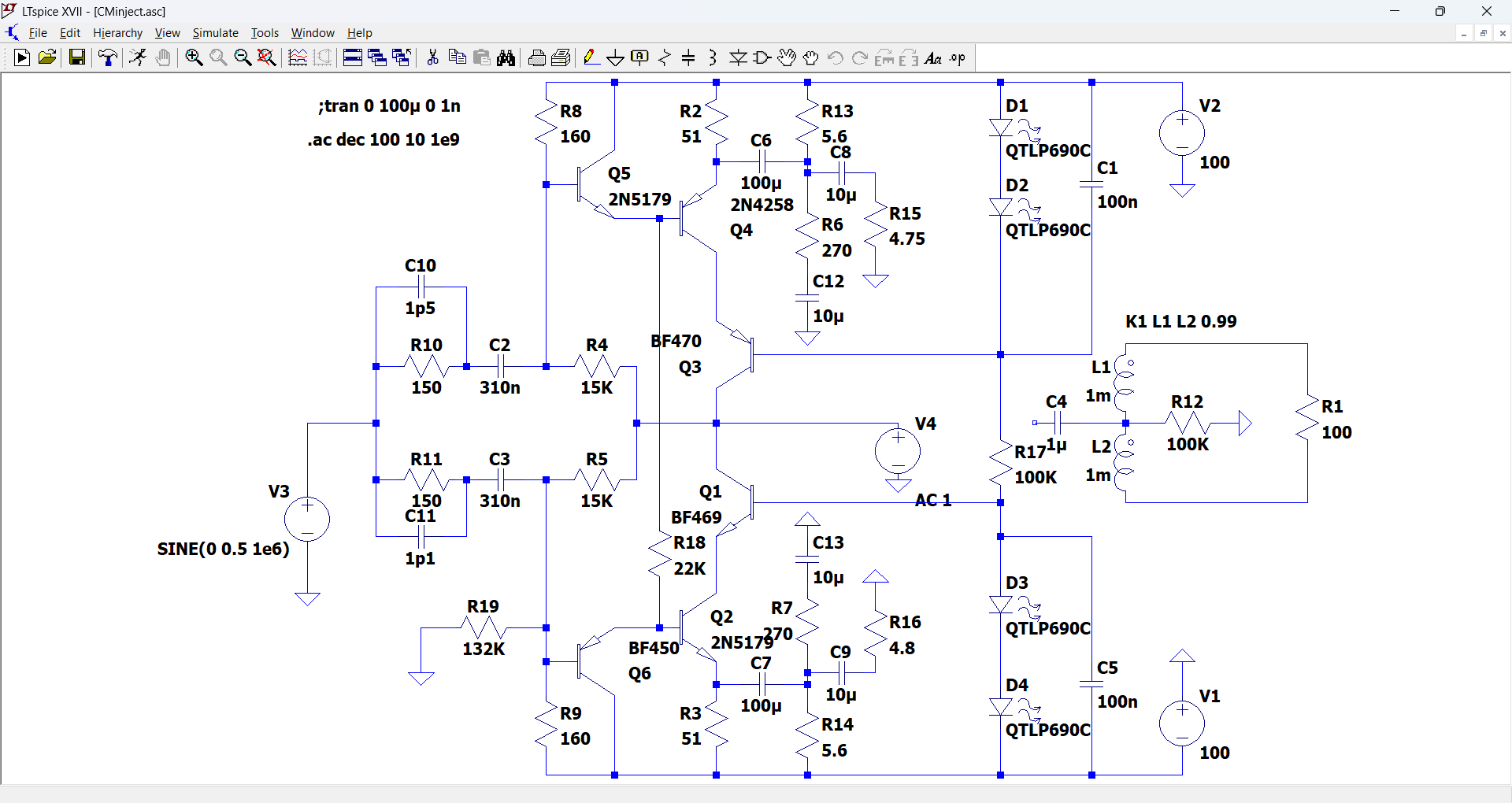
Task: Click the V2 voltage source symbol
Action: point(1182,133)
